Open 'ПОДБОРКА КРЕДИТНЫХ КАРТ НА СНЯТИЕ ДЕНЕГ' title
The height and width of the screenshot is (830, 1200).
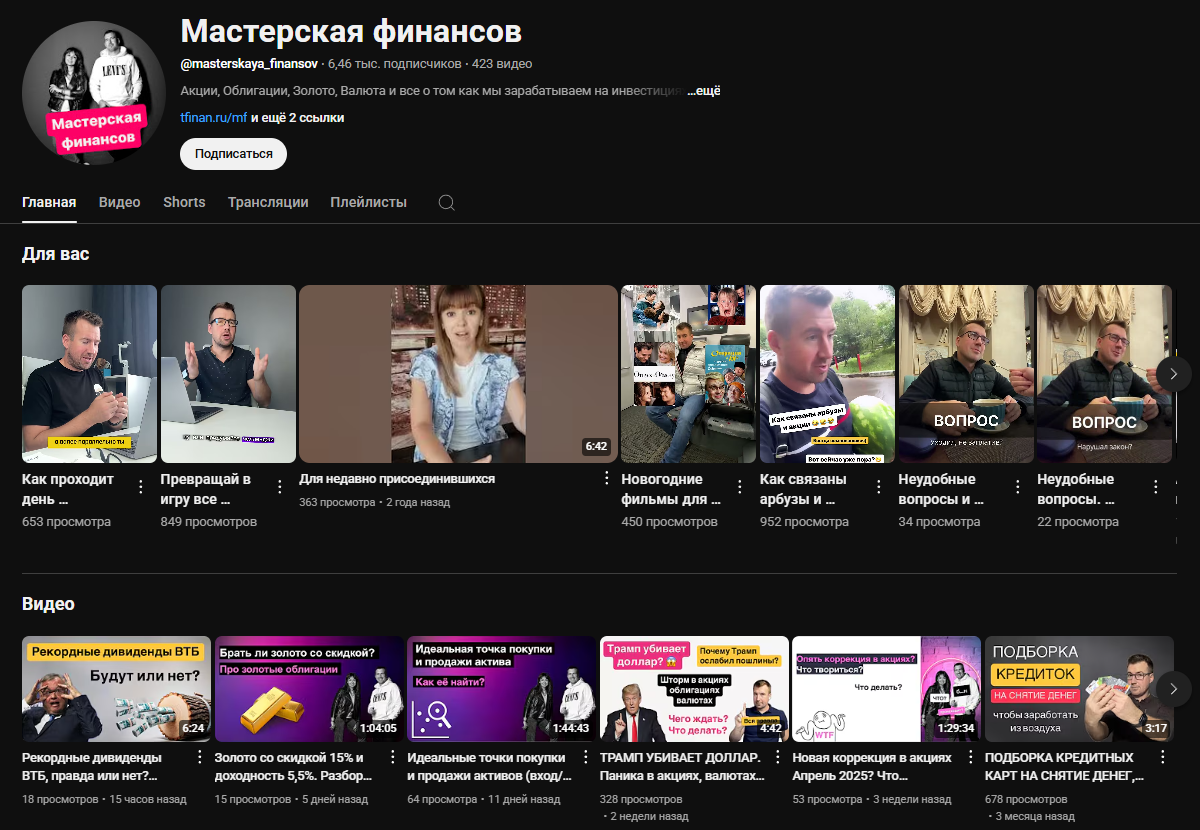click(1064, 766)
